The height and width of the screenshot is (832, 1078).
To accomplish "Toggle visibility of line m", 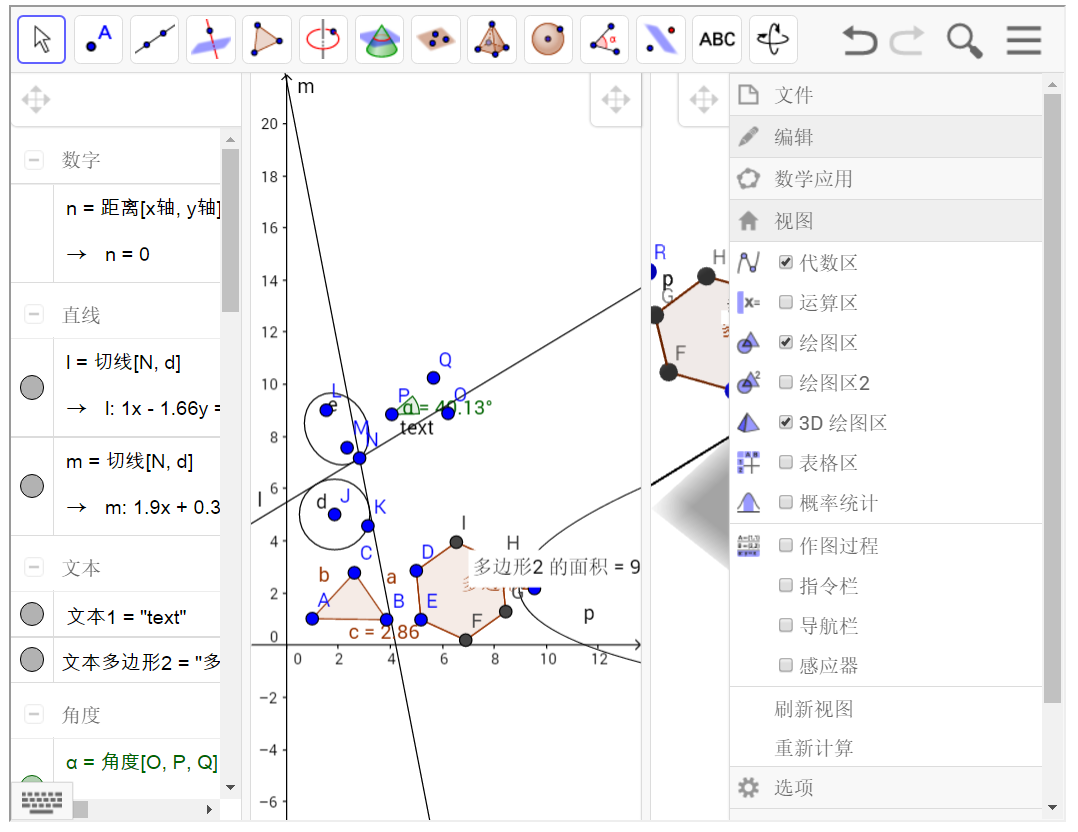I will (32, 486).
